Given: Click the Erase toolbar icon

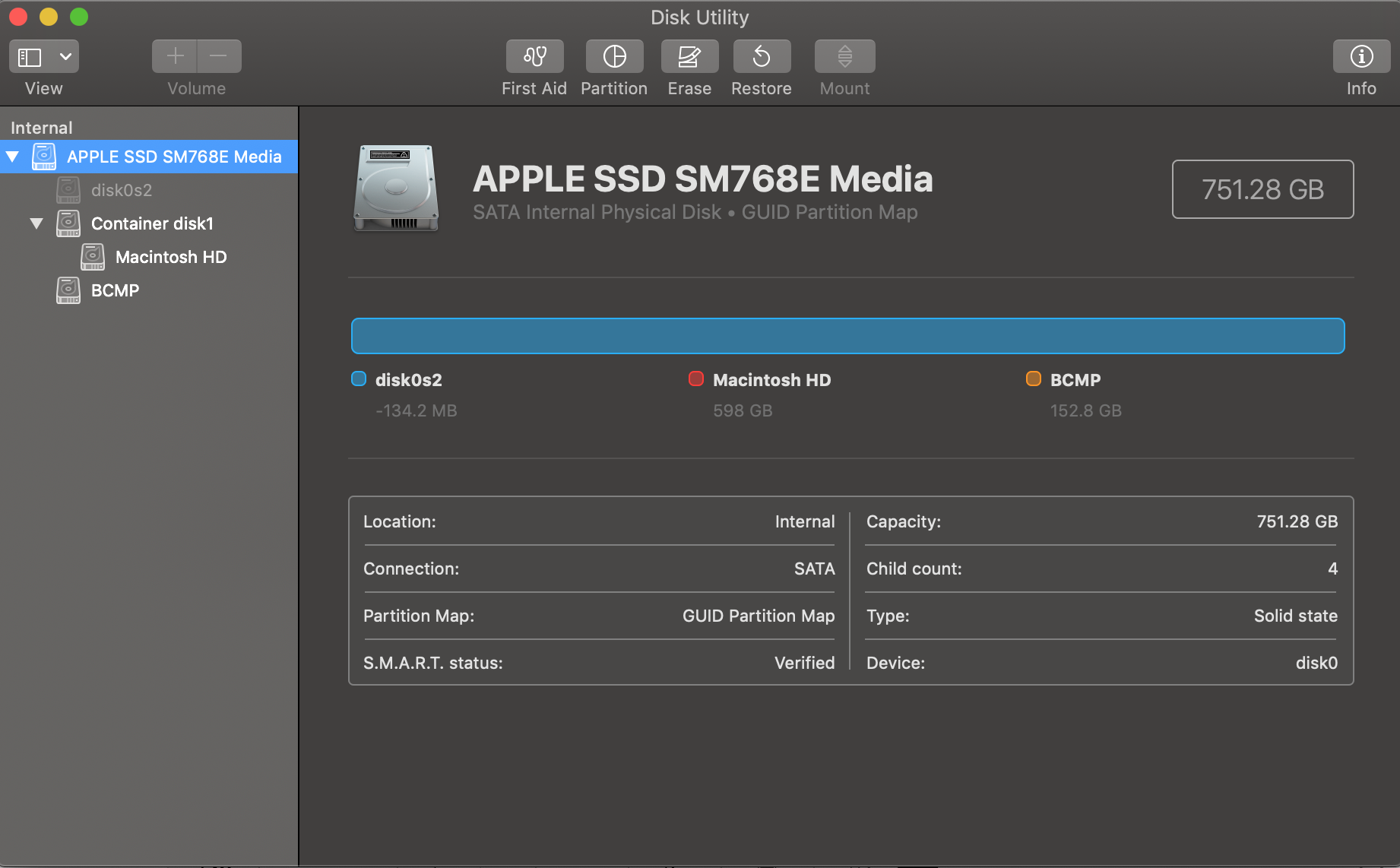Looking at the screenshot, I should (x=689, y=57).
